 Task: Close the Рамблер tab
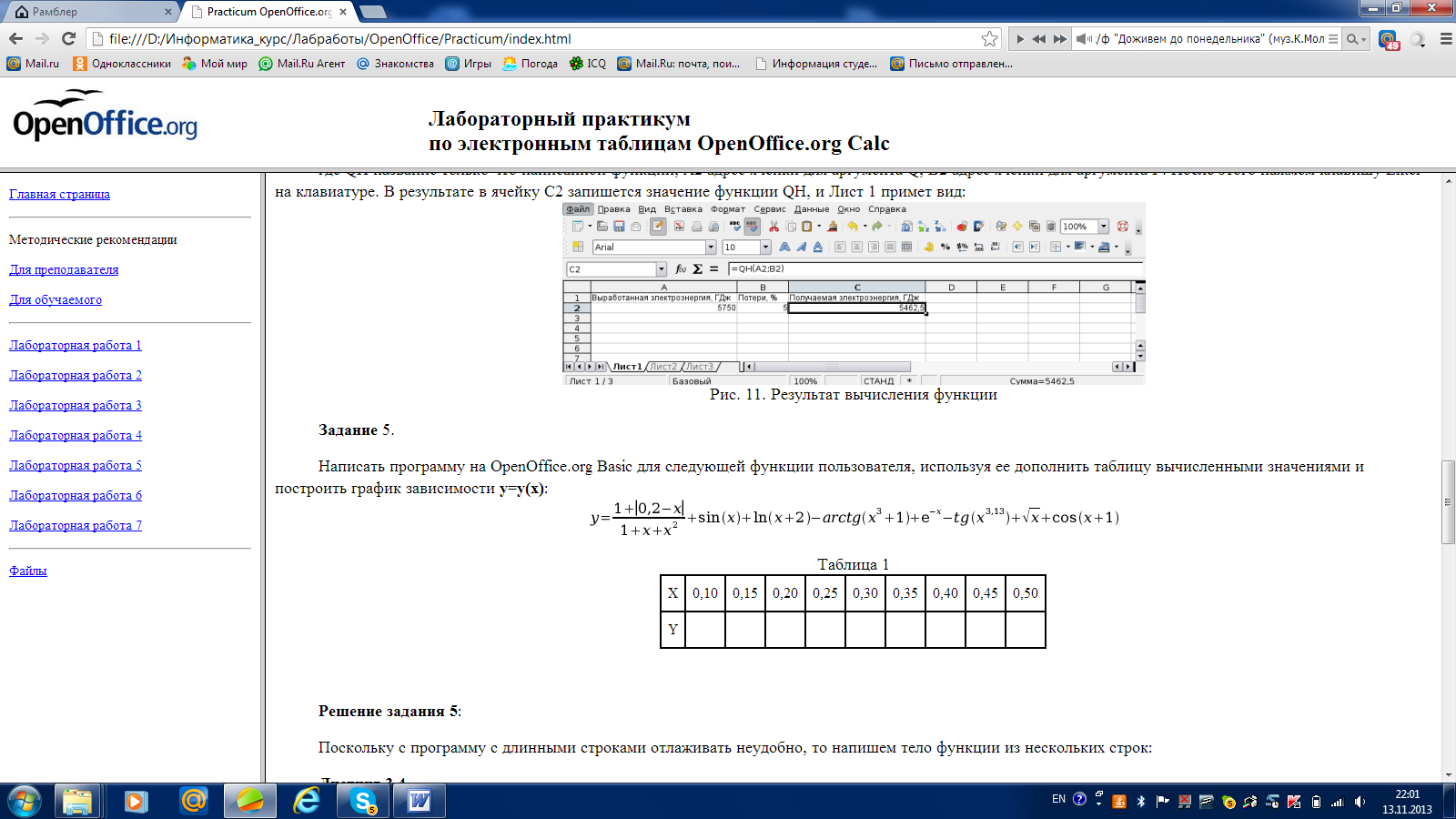[168, 12]
